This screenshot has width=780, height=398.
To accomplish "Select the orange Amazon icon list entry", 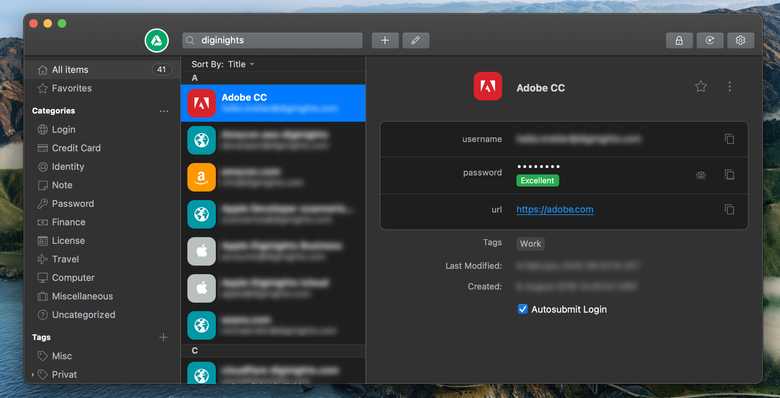I will [x=273, y=177].
